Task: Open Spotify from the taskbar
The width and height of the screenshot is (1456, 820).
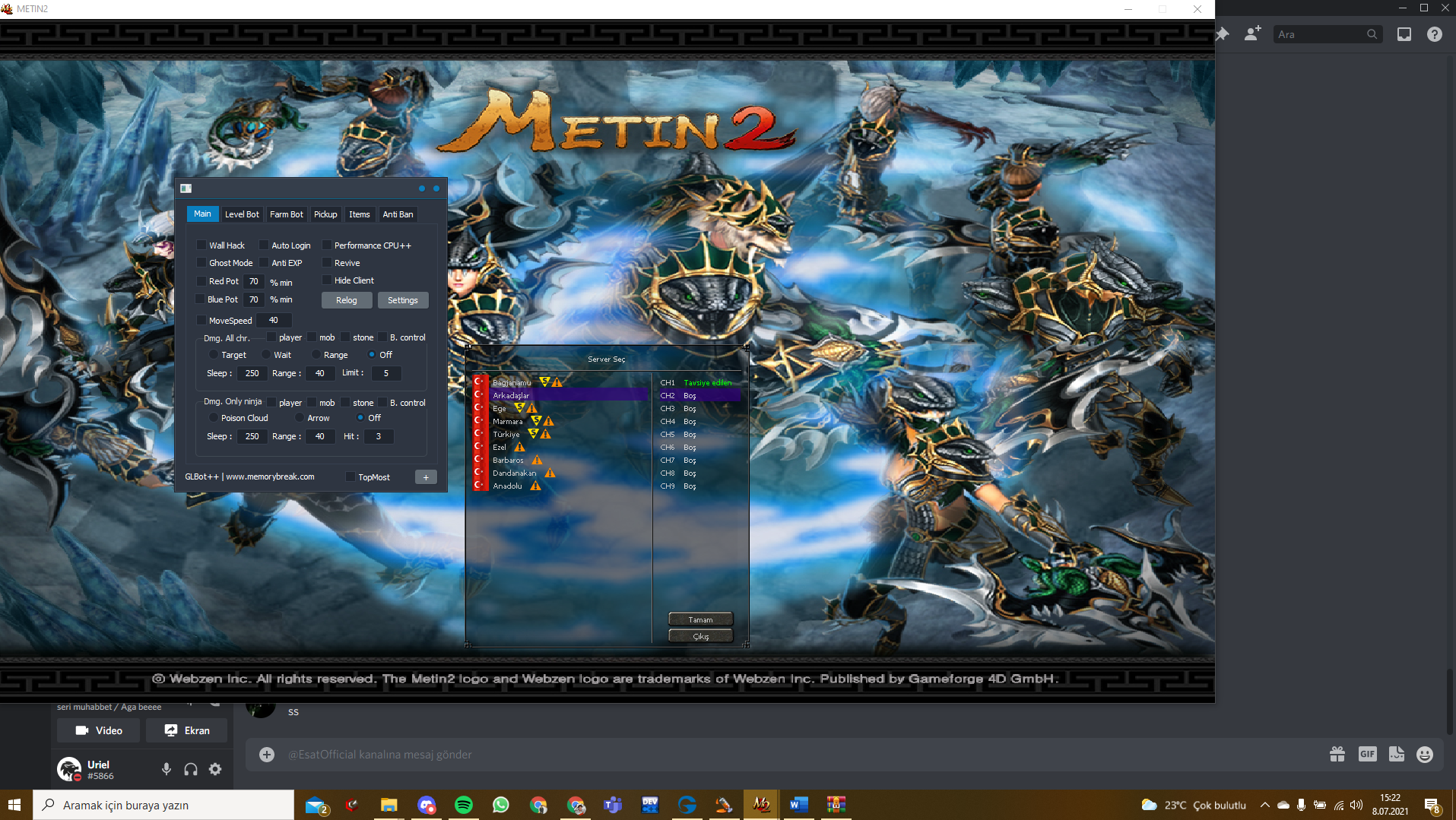Action: coord(464,805)
